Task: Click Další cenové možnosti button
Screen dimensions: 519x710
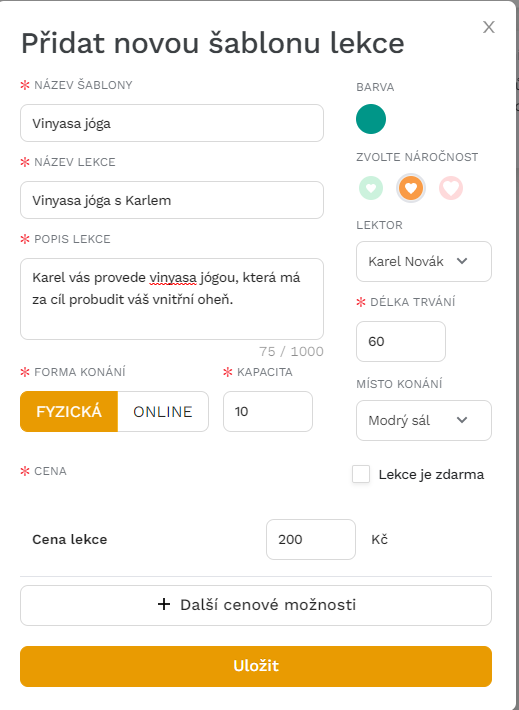Action: [256, 605]
